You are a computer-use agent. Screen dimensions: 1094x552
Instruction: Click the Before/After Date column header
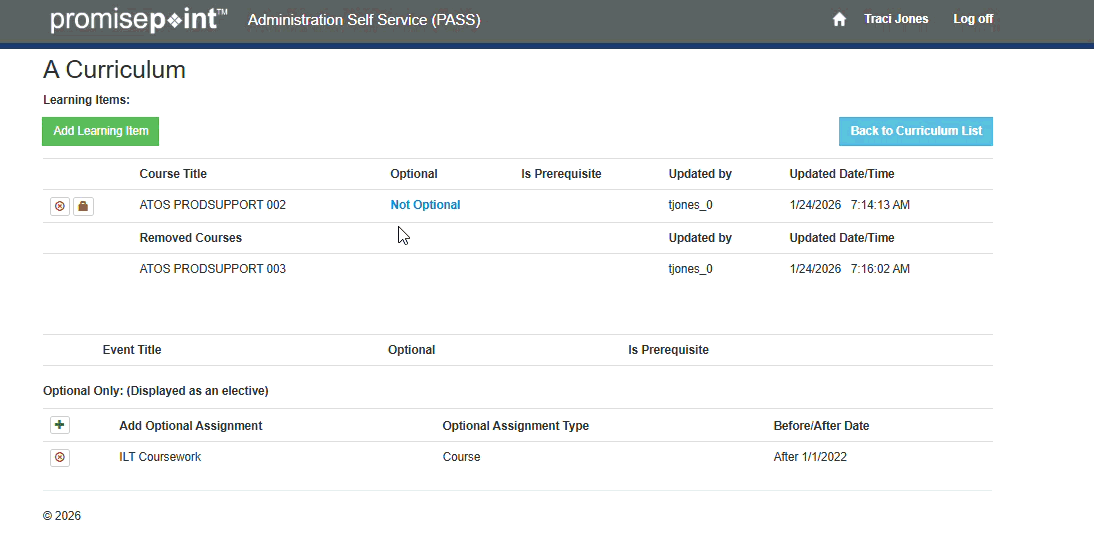tap(821, 426)
